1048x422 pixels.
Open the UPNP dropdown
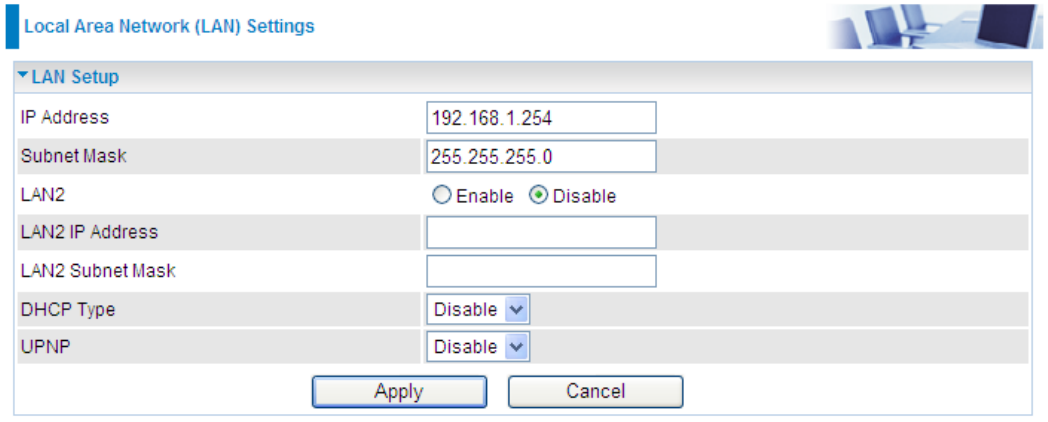point(478,347)
